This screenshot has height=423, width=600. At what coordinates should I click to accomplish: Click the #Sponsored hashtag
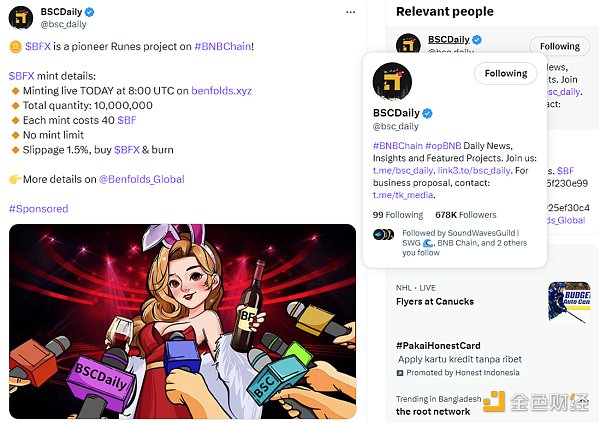point(38,208)
